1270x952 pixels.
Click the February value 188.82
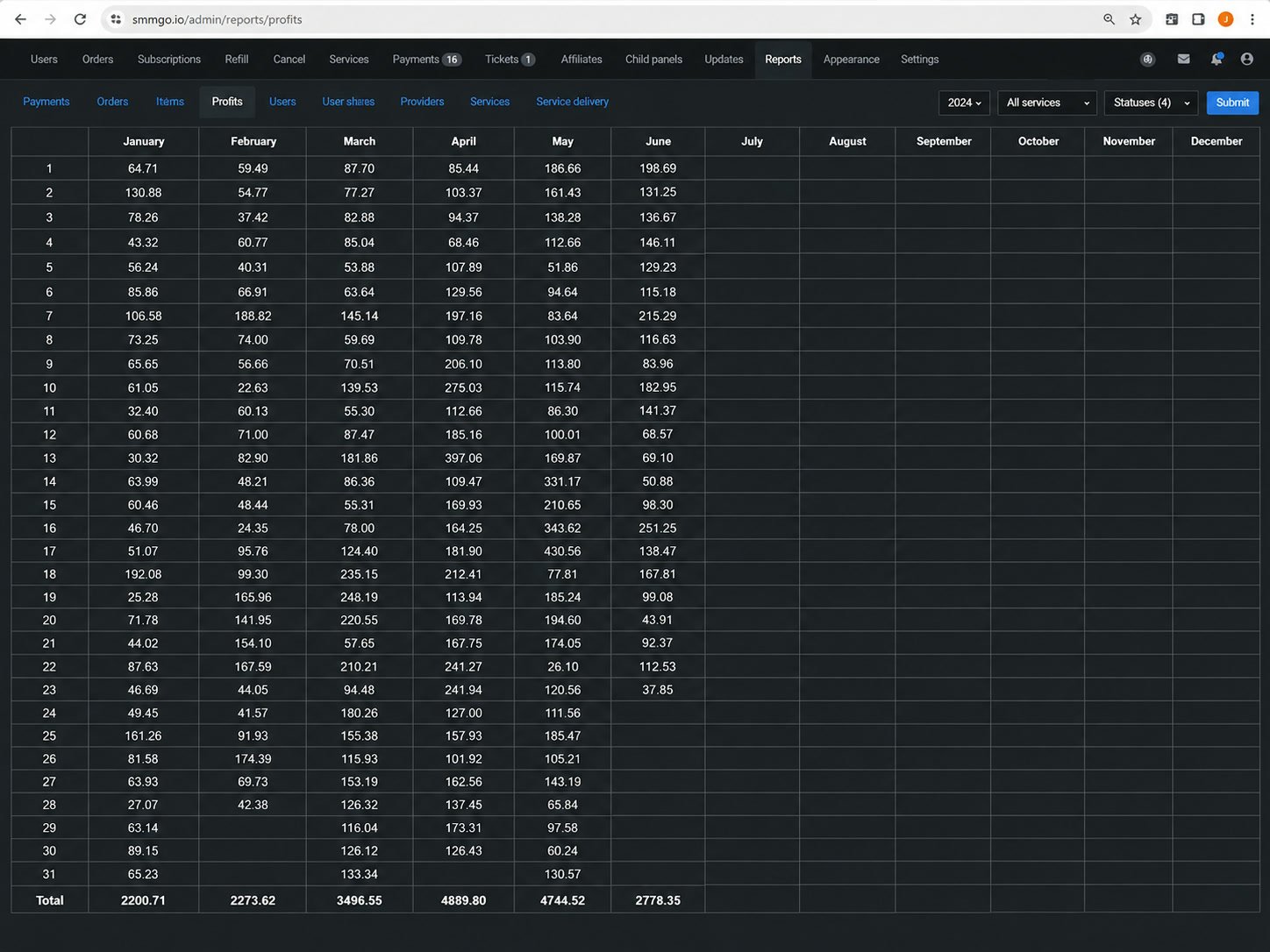[x=253, y=316]
